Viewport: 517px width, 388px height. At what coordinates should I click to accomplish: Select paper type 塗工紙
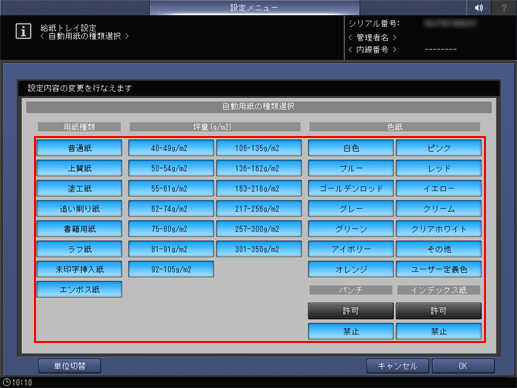point(79,188)
